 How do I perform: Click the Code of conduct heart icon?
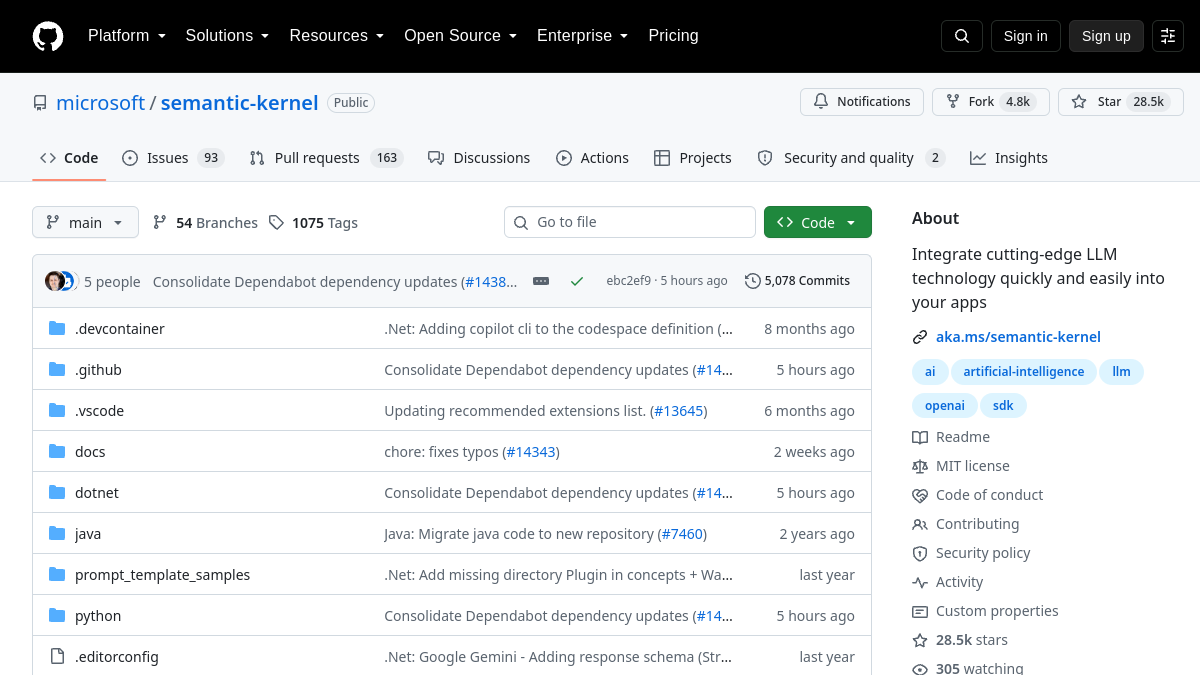tap(920, 495)
